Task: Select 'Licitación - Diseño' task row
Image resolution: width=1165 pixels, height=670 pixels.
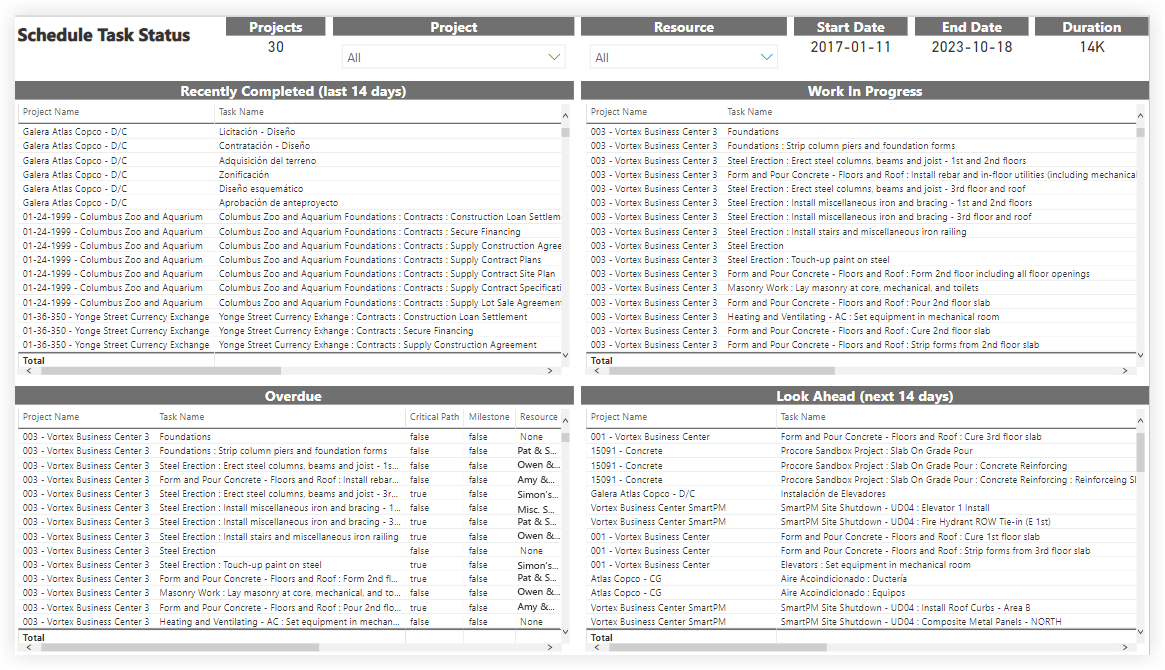Action: [290, 131]
